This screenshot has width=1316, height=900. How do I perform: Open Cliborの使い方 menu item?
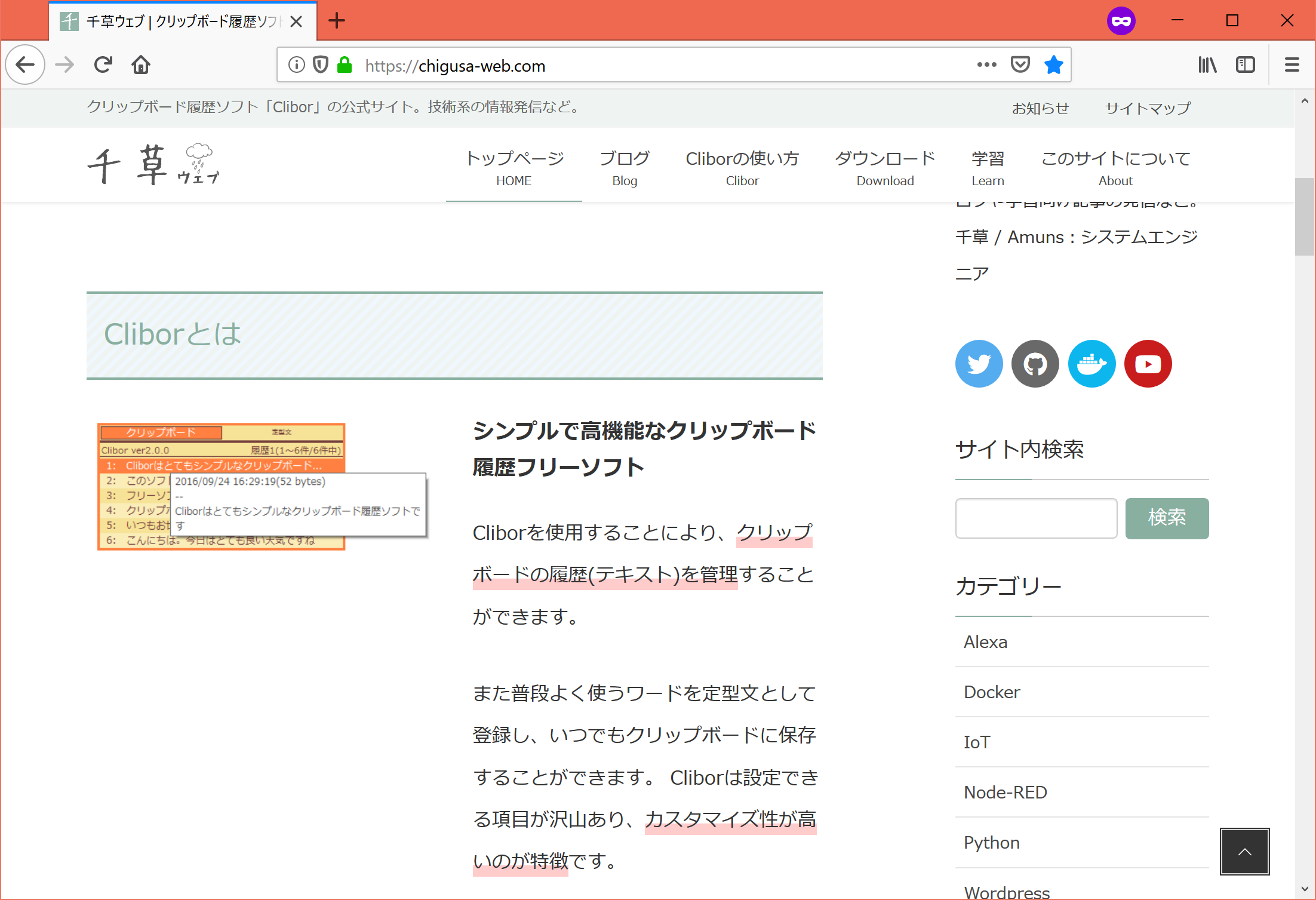click(742, 168)
